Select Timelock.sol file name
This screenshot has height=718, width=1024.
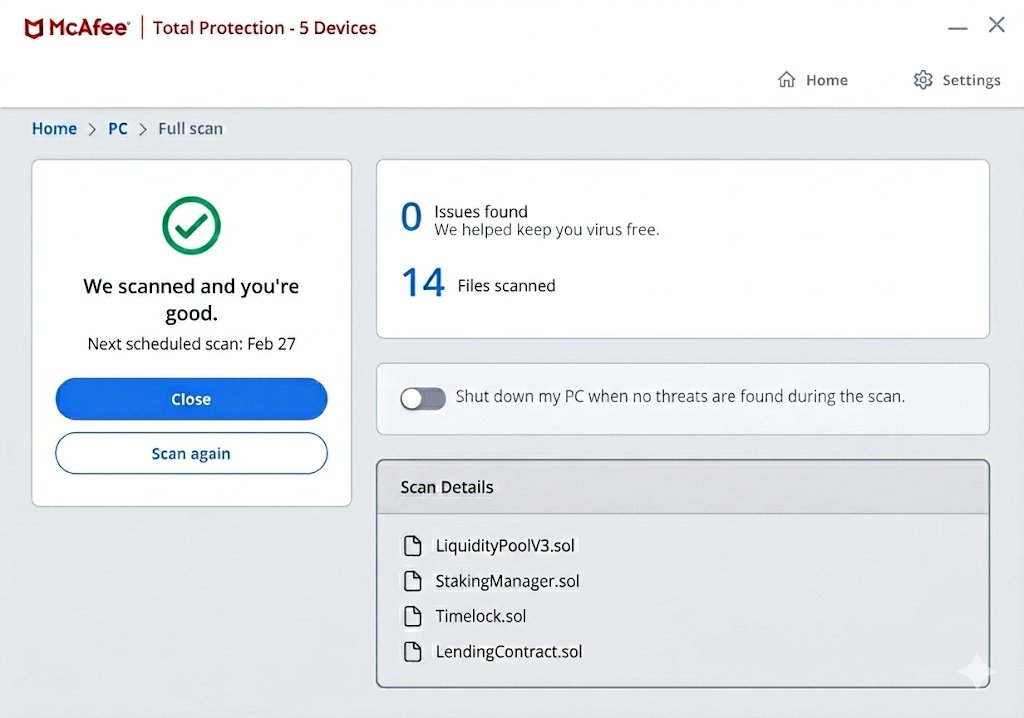pyautogui.click(x=481, y=616)
